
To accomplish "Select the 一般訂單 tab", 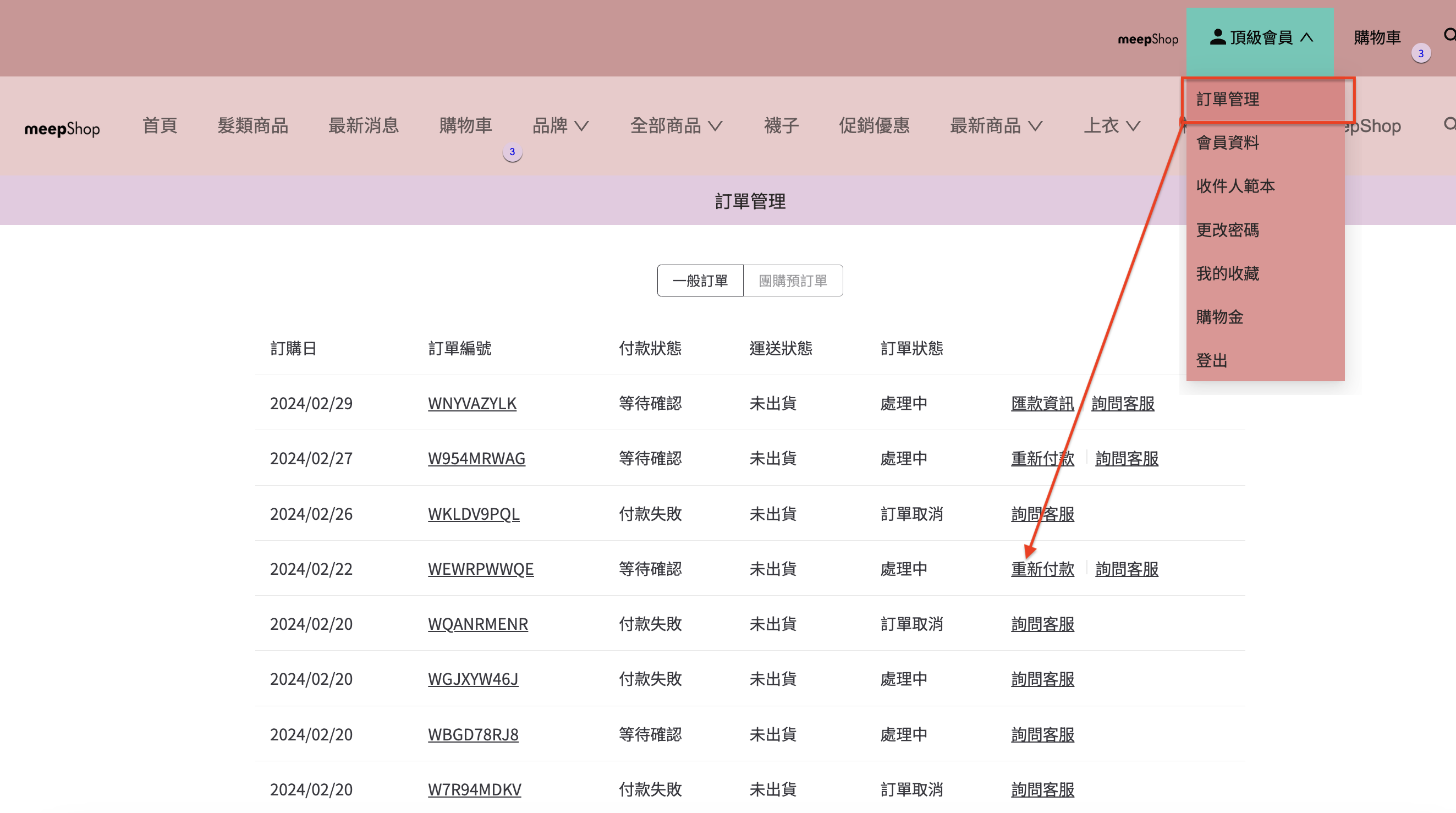I will 700,281.
